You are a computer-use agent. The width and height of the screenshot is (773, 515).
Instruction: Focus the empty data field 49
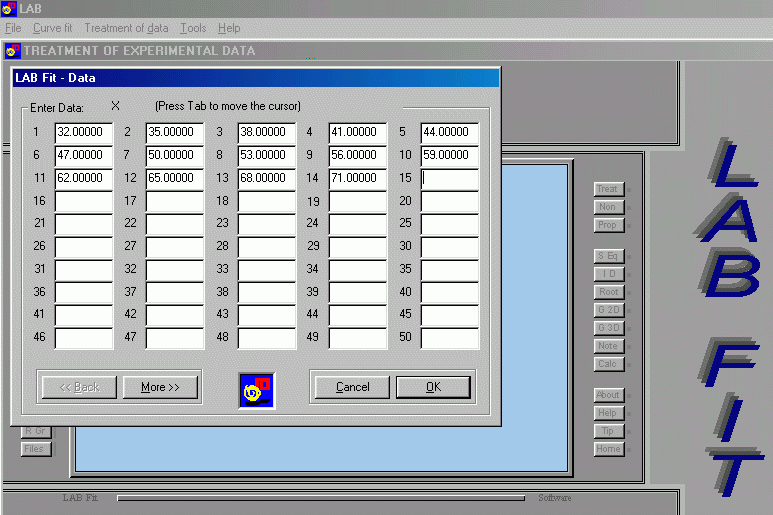click(x=358, y=339)
